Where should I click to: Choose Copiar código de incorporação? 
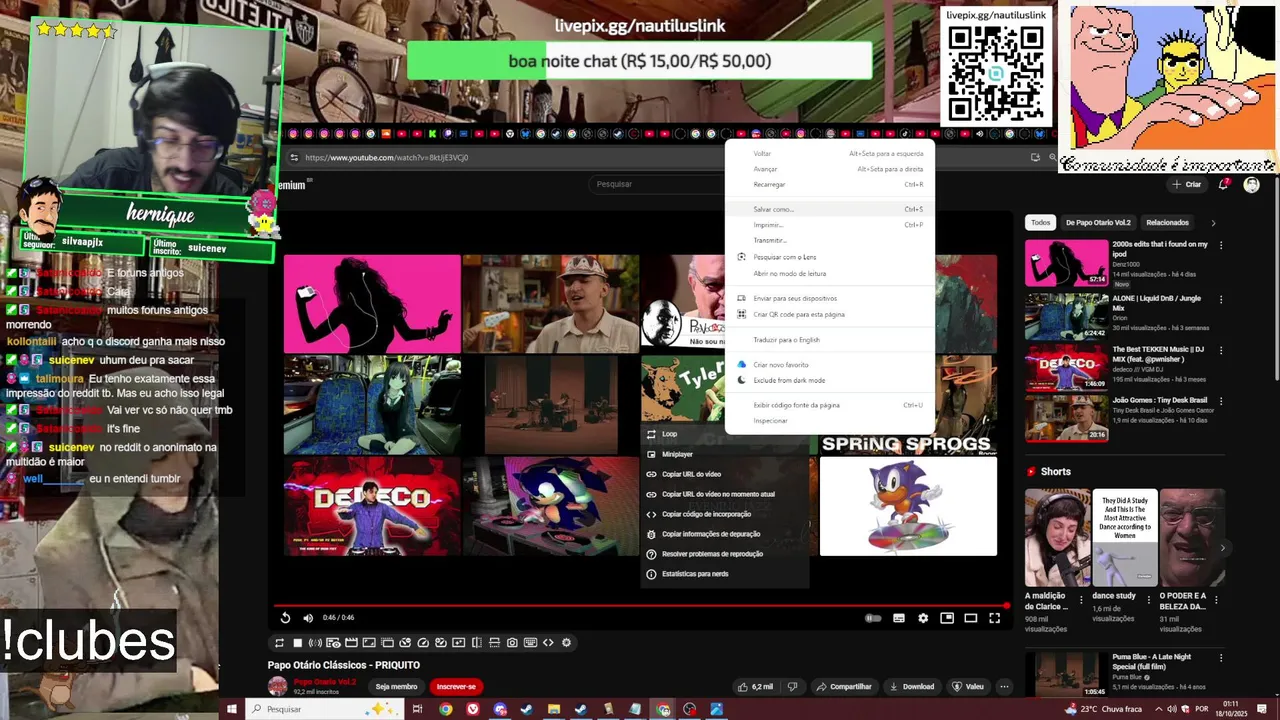[725, 514]
